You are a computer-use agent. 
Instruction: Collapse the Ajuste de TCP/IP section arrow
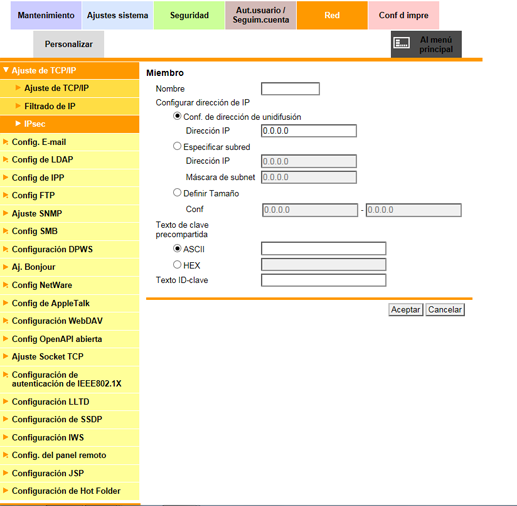[x=6, y=70]
